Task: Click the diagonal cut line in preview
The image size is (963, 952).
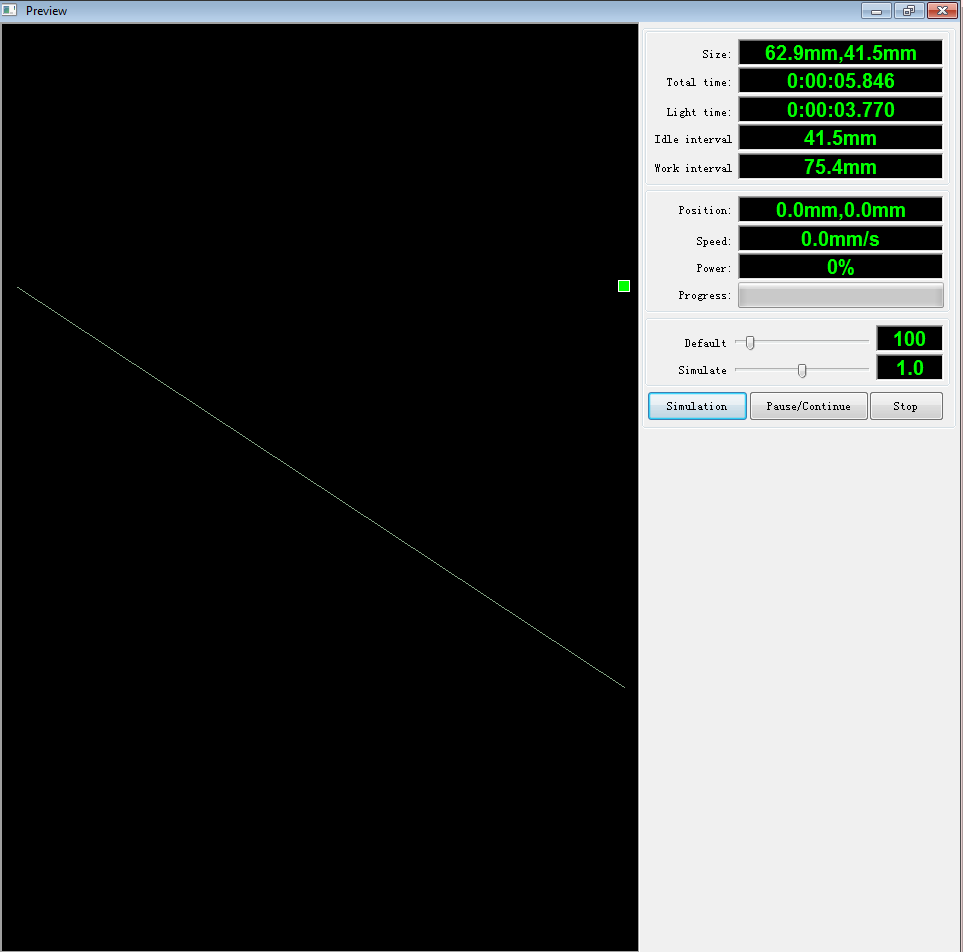Action: point(321,487)
